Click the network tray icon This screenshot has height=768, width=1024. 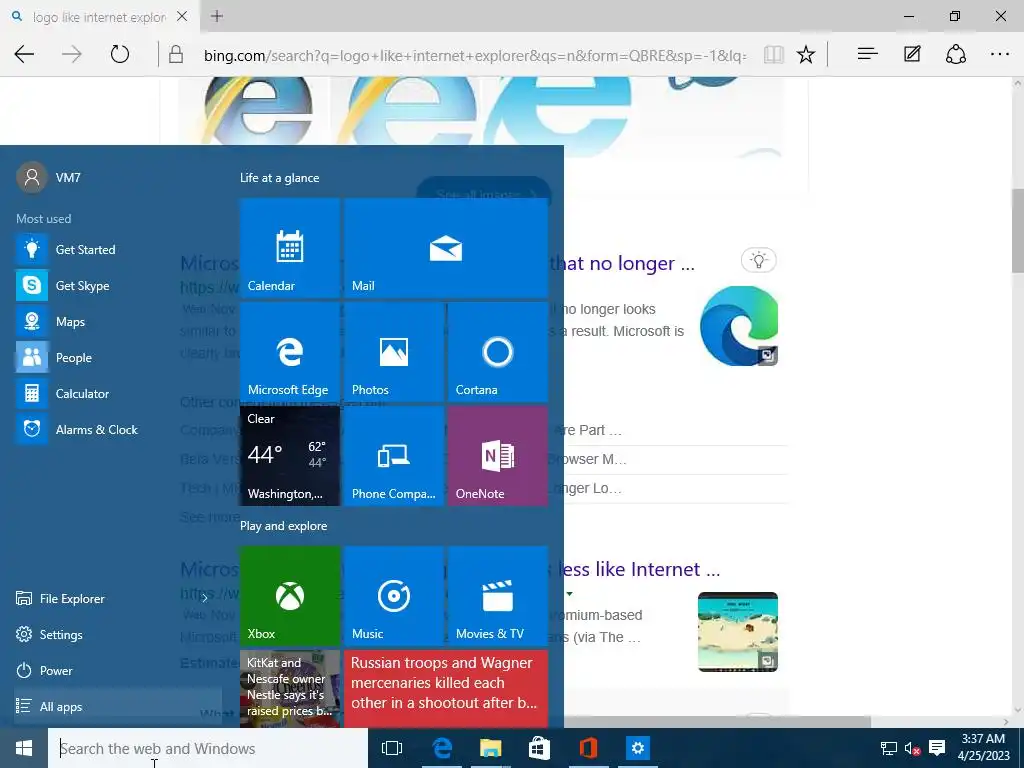click(888, 748)
